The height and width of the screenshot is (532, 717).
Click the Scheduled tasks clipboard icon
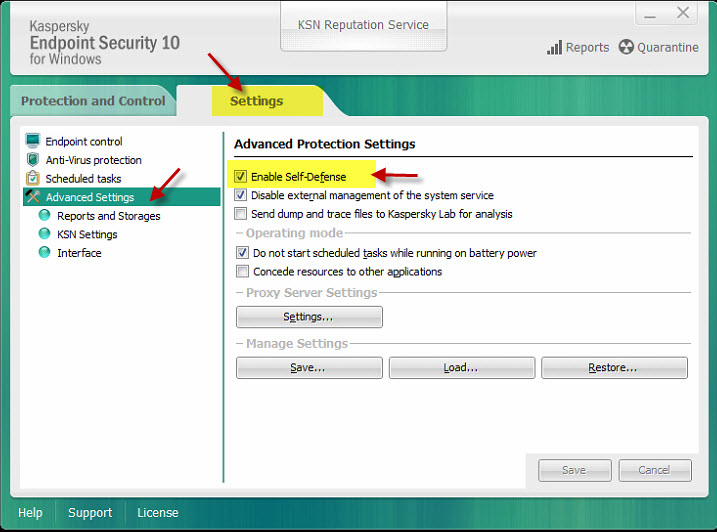pyautogui.click(x=32, y=178)
